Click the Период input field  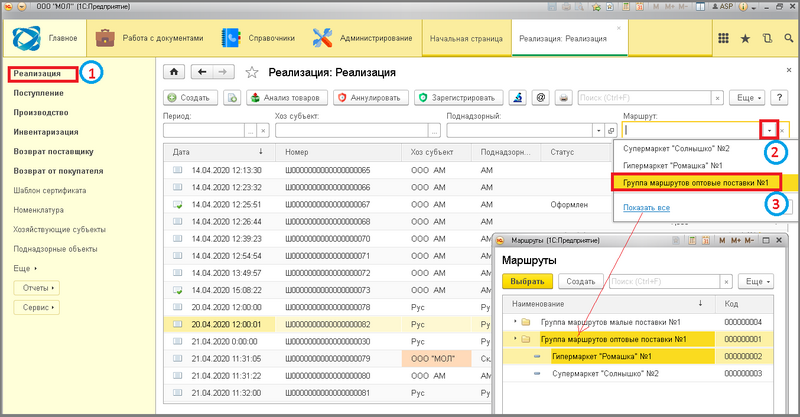[x=204, y=131]
